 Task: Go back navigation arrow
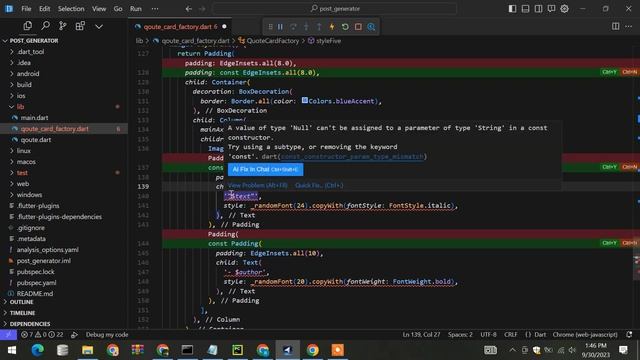coord(189,9)
